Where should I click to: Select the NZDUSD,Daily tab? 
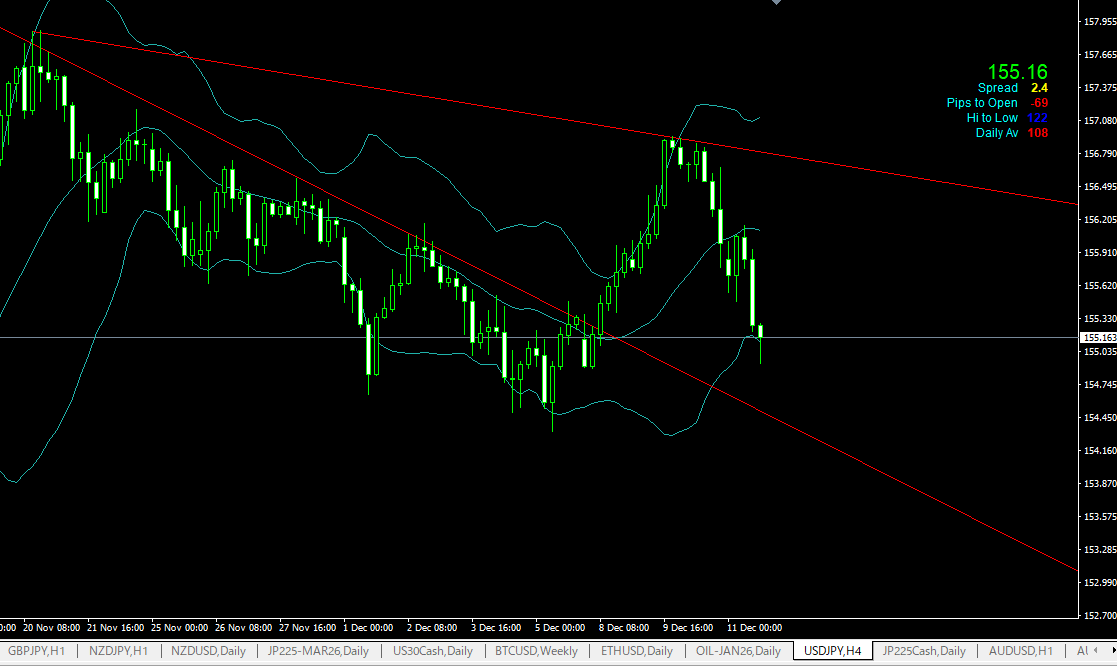click(x=208, y=651)
